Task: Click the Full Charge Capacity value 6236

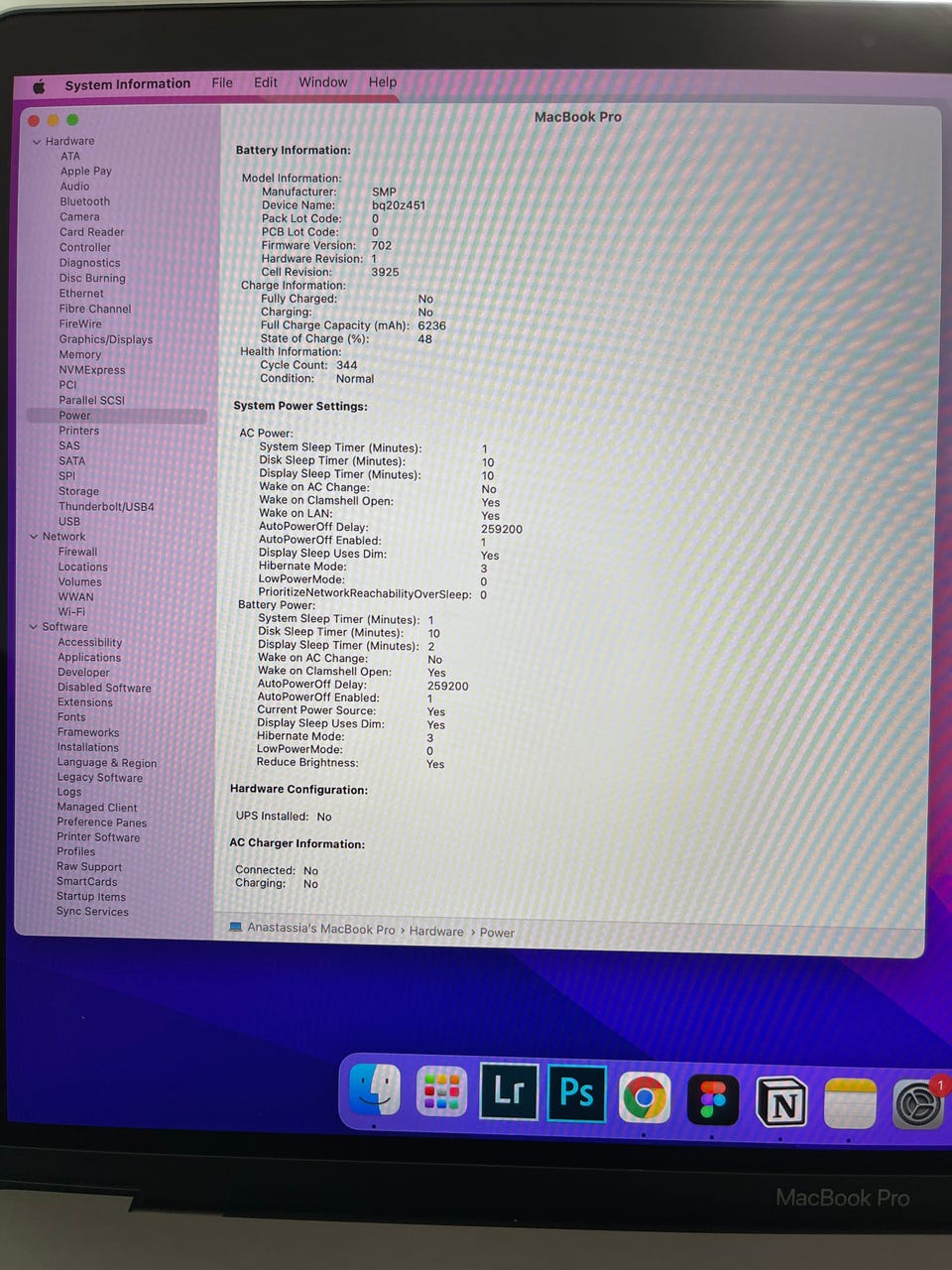Action: pos(431,325)
